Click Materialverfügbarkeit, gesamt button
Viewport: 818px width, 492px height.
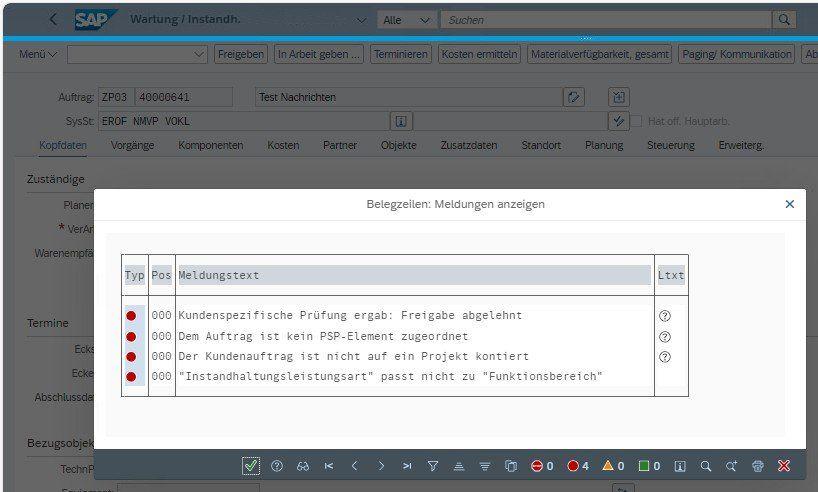pos(599,54)
